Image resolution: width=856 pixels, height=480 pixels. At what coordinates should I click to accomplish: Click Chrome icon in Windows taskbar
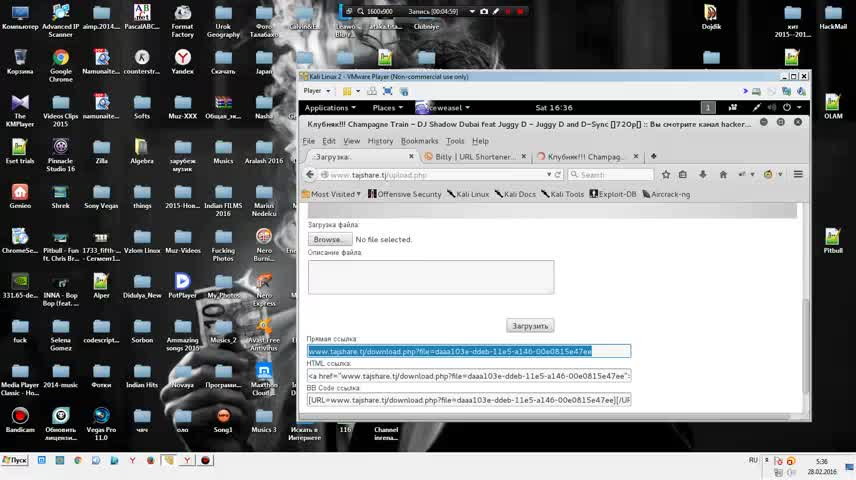(x=78, y=460)
